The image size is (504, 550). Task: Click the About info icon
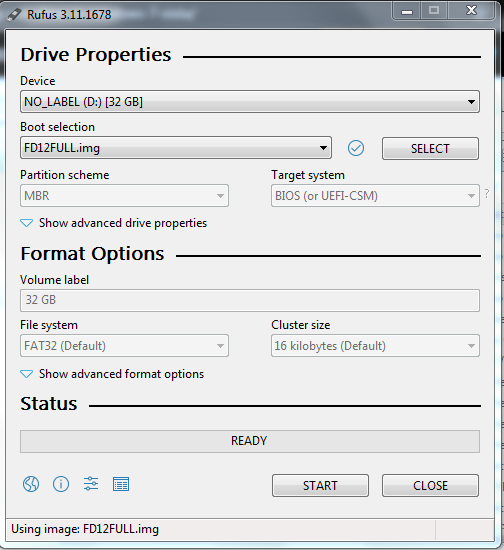click(x=61, y=484)
